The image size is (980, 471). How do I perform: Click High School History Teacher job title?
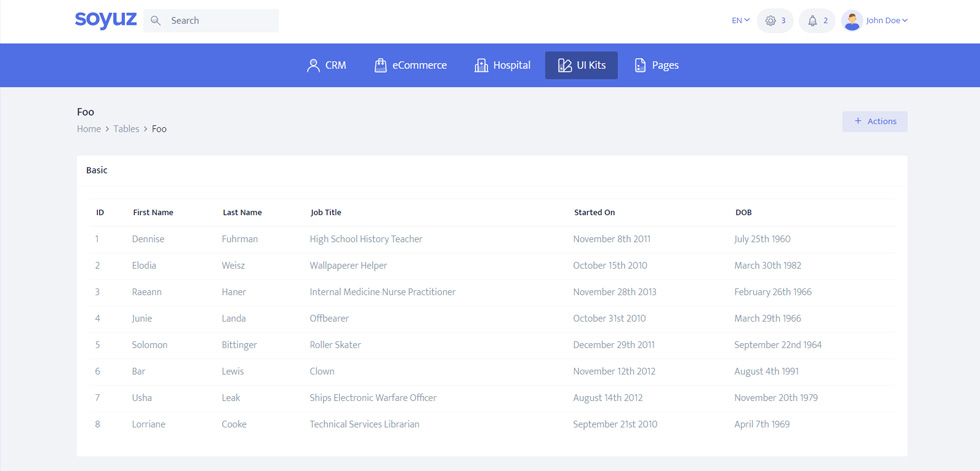(366, 239)
